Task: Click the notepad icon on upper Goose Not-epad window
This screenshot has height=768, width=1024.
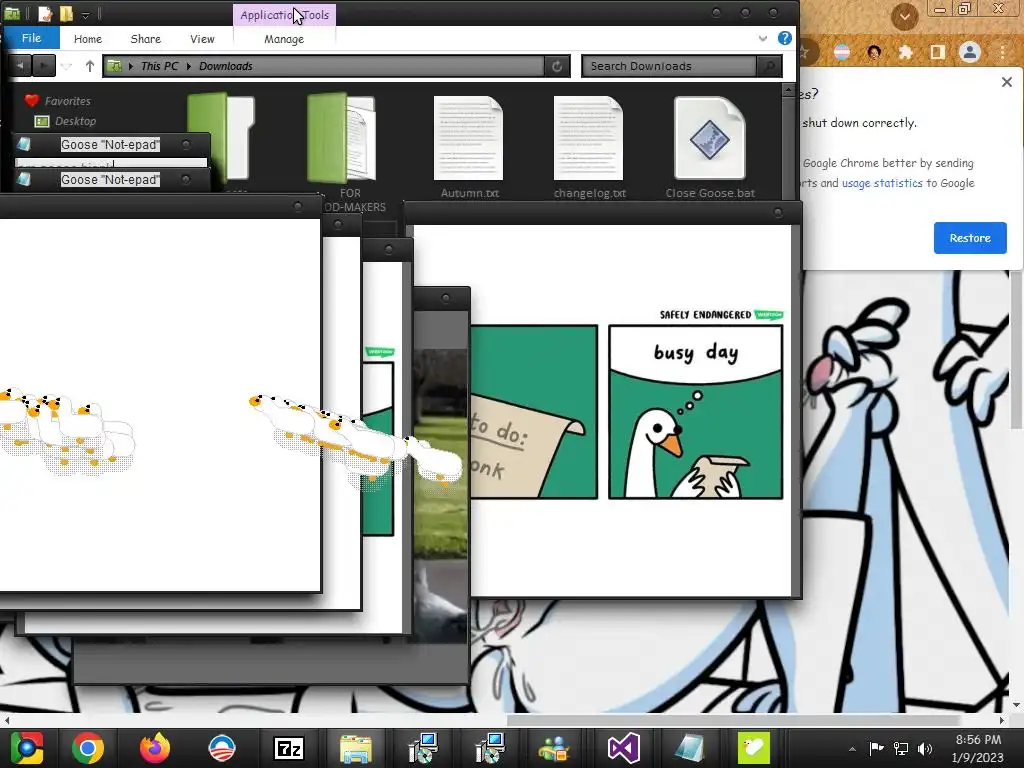Action: click(x=24, y=144)
